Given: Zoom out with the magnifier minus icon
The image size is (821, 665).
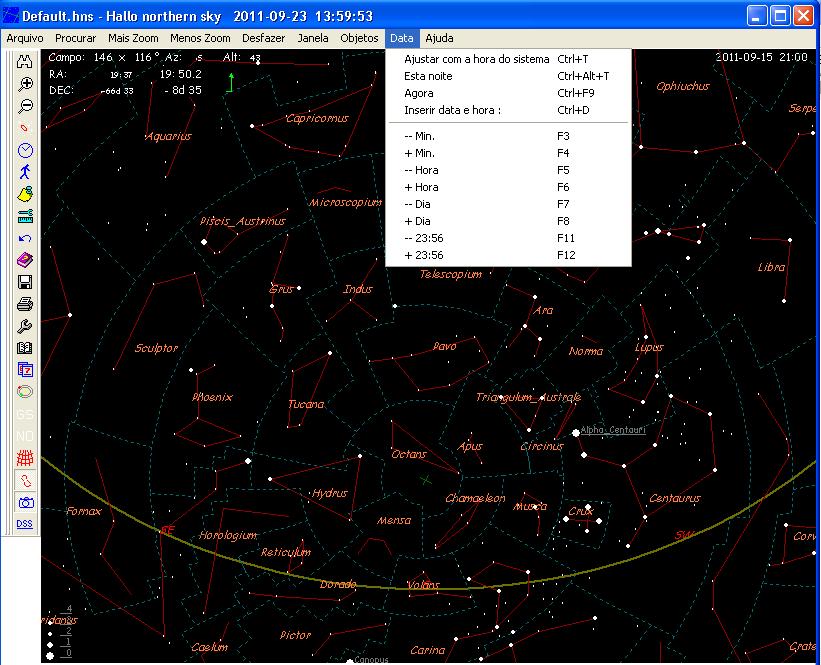Looking at the screenshot, I should 25,106.
